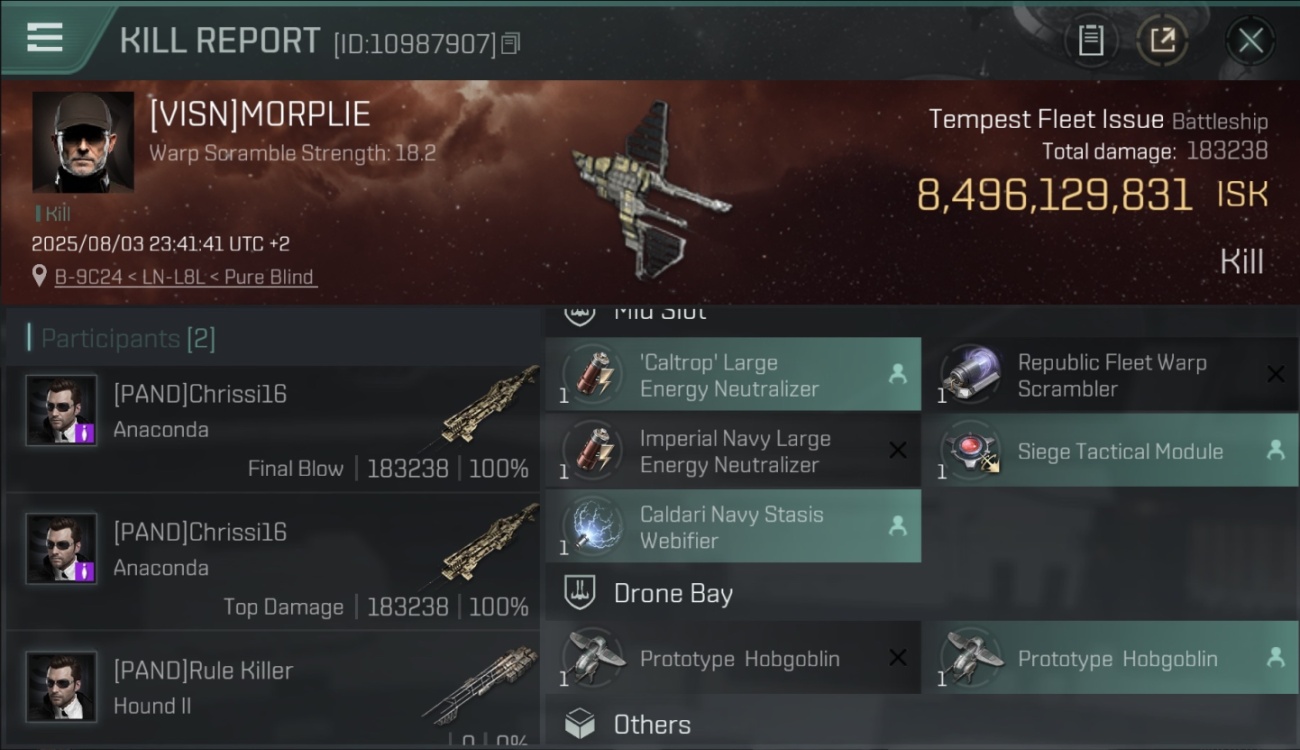Open Chrissi16 Final Blow participant entry
This screenshot has height=750, width=1300.
tap(273, 429)
